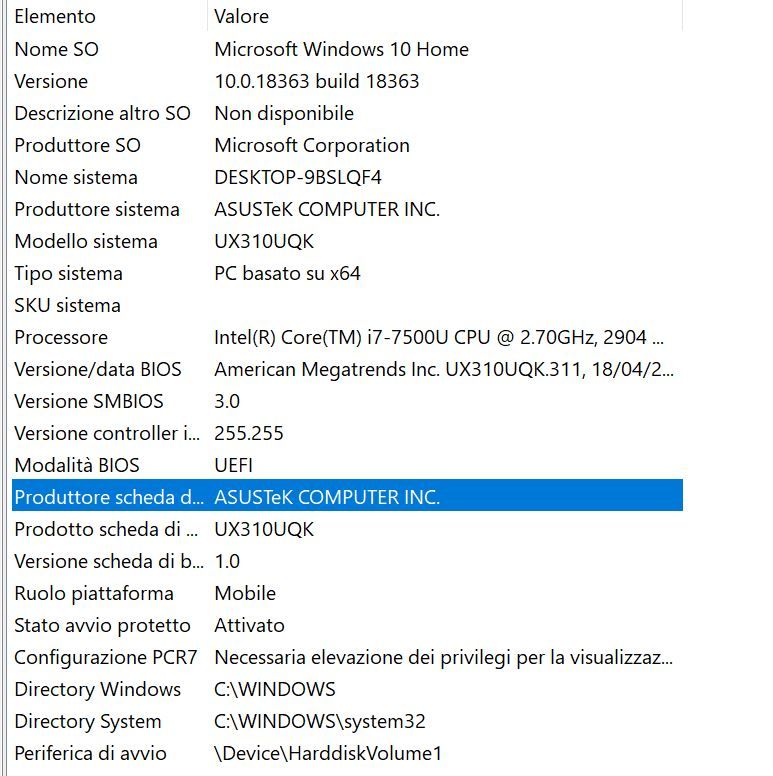
Task: Select highlighted Produttore scheda row label
Action: click(109, 497)
